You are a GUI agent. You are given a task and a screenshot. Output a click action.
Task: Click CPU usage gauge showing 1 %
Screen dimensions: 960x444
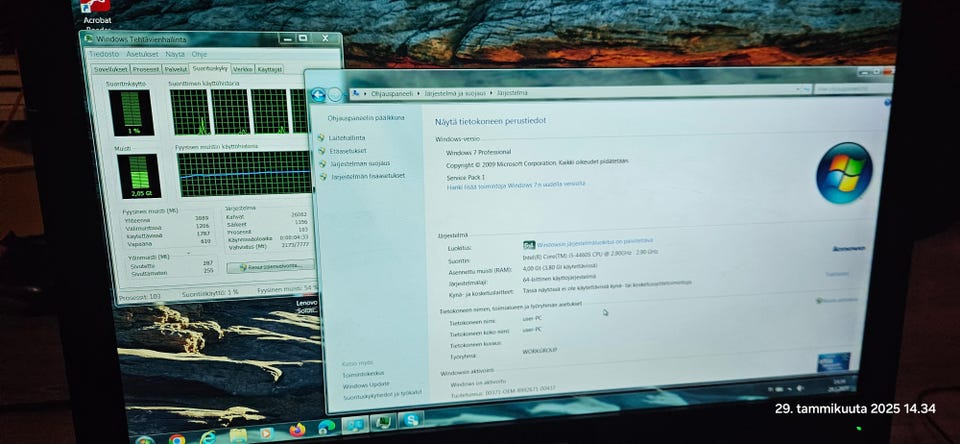coord(131,113)
